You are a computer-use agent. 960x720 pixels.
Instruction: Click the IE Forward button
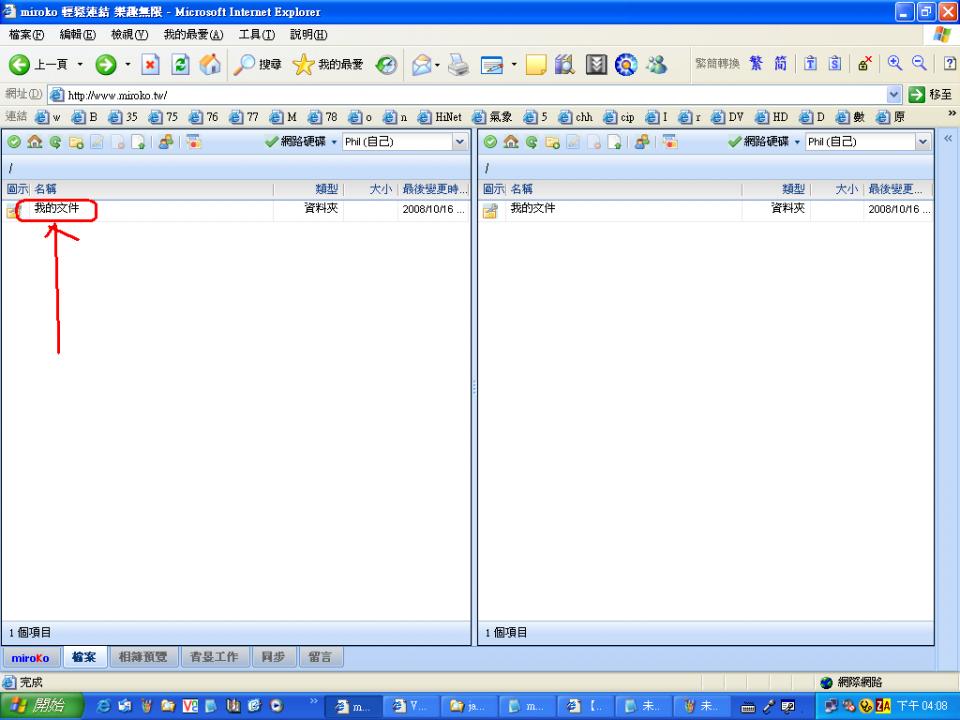coord(106,64)
